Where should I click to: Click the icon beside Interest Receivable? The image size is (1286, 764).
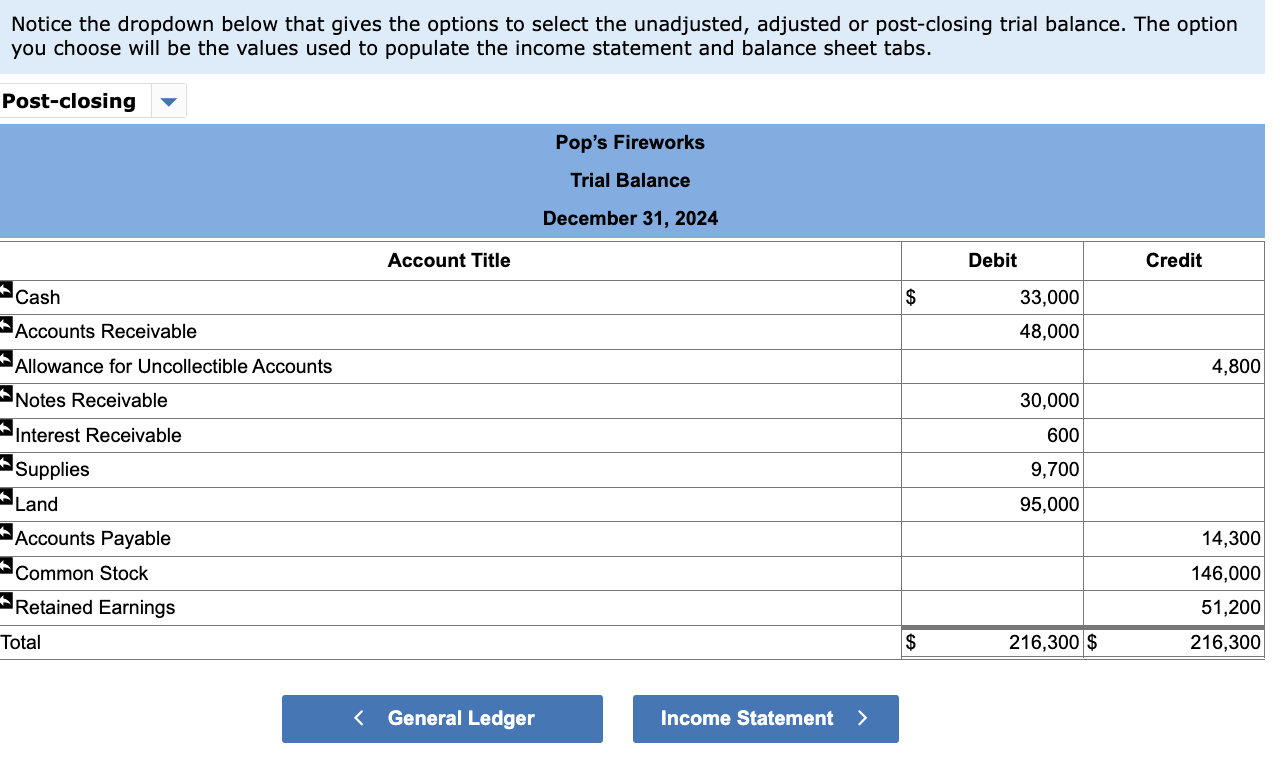[4, 428]
